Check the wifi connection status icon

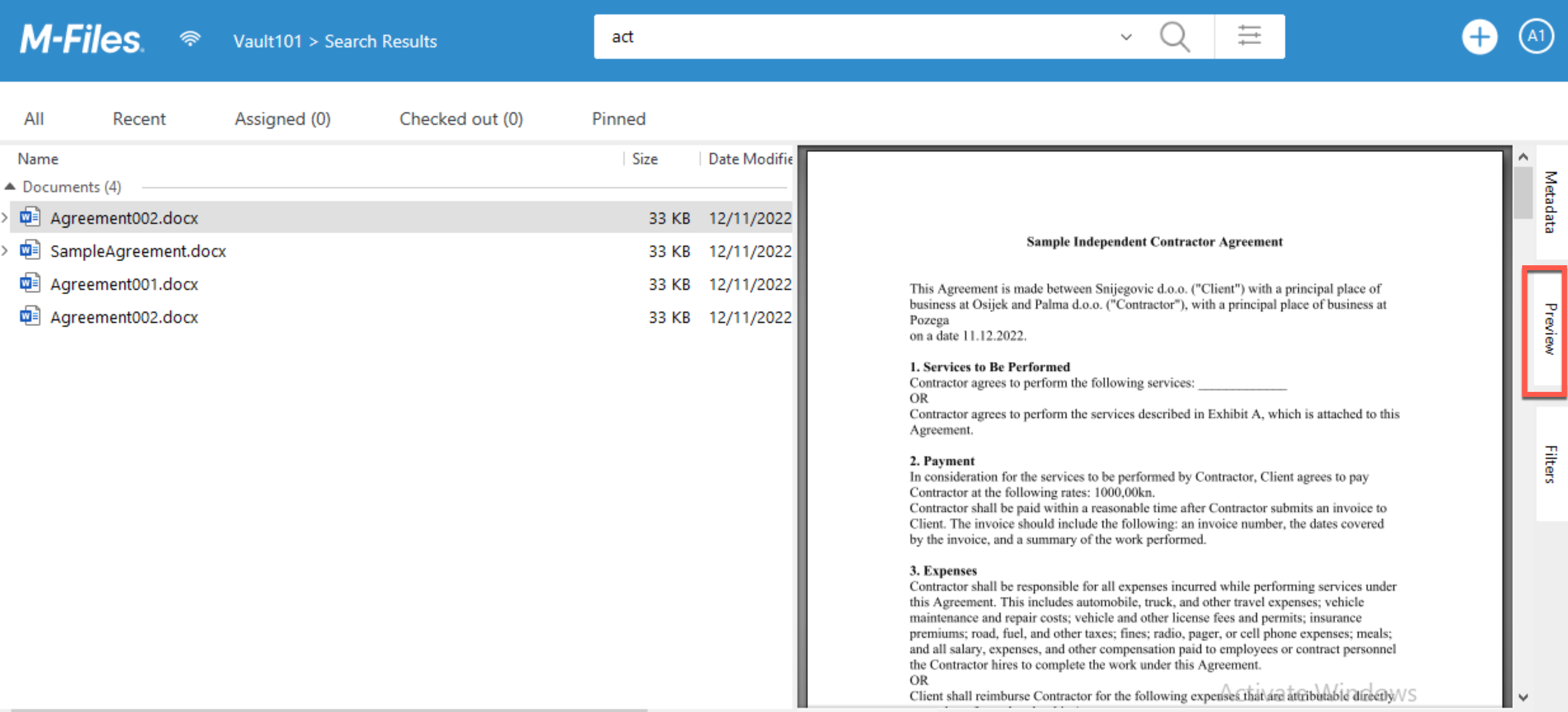click(x=190, y=39)
